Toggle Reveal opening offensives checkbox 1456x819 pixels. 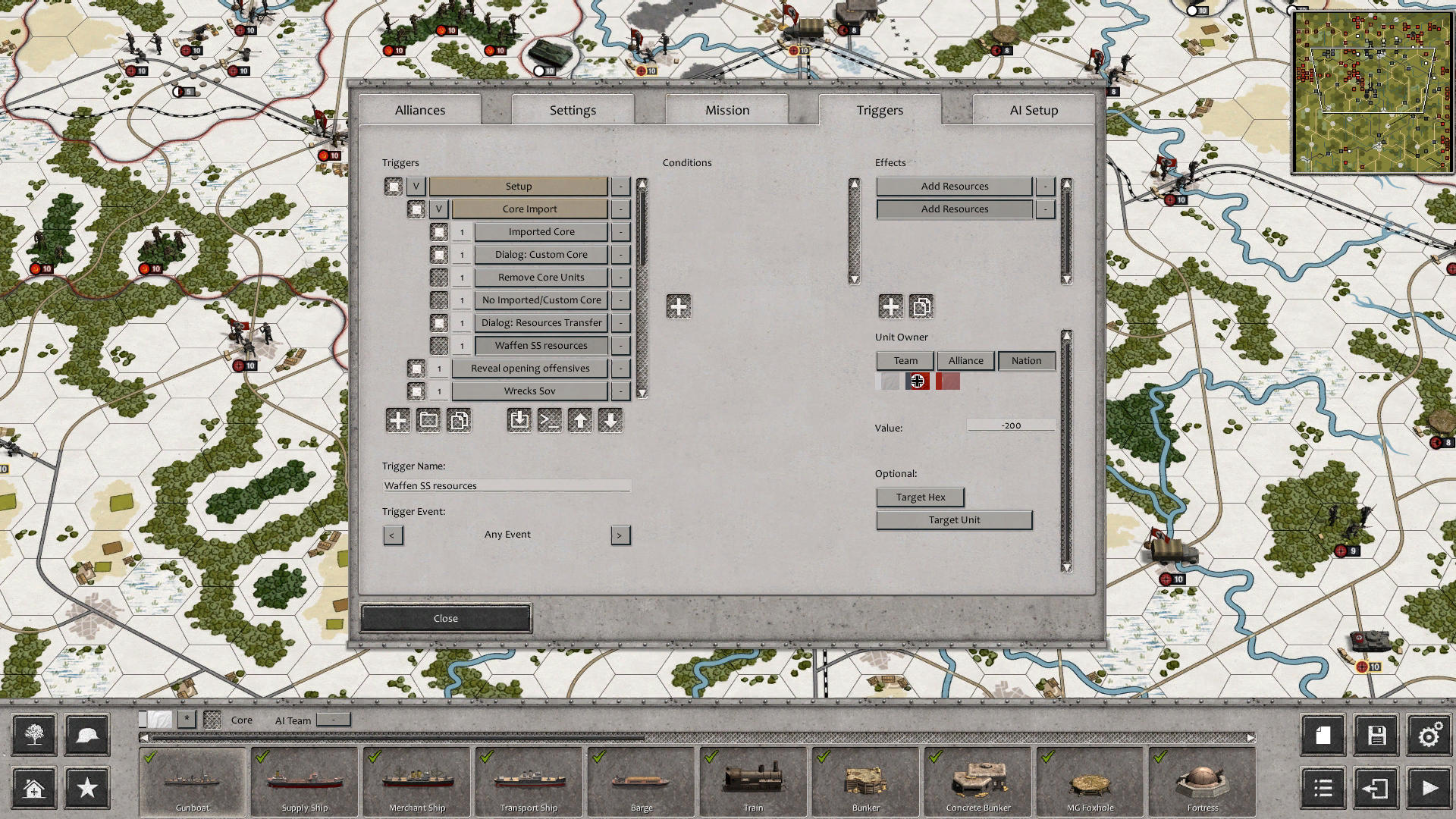pyautogui.click(x=416, y=368)
